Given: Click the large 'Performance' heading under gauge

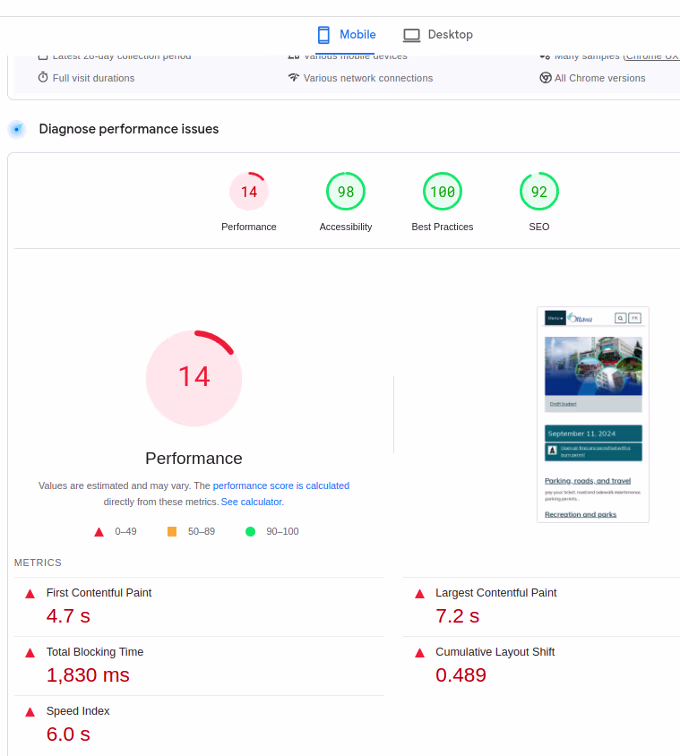Looking at the screenshot, I should click(194, 459).
